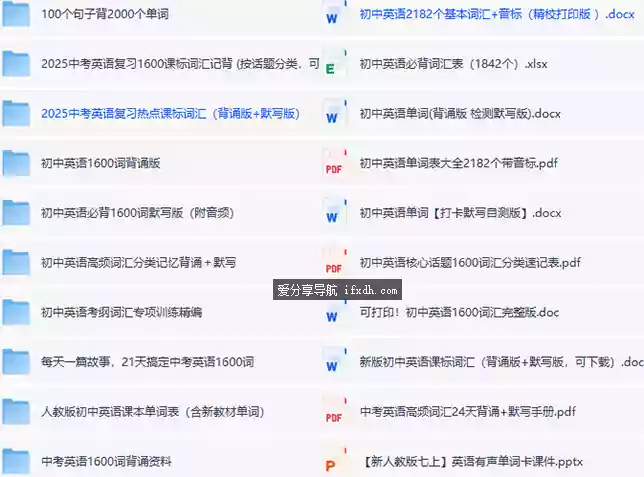Select the 初中英语必背1600词默写版（附音频）folder name

pos(136,212)
